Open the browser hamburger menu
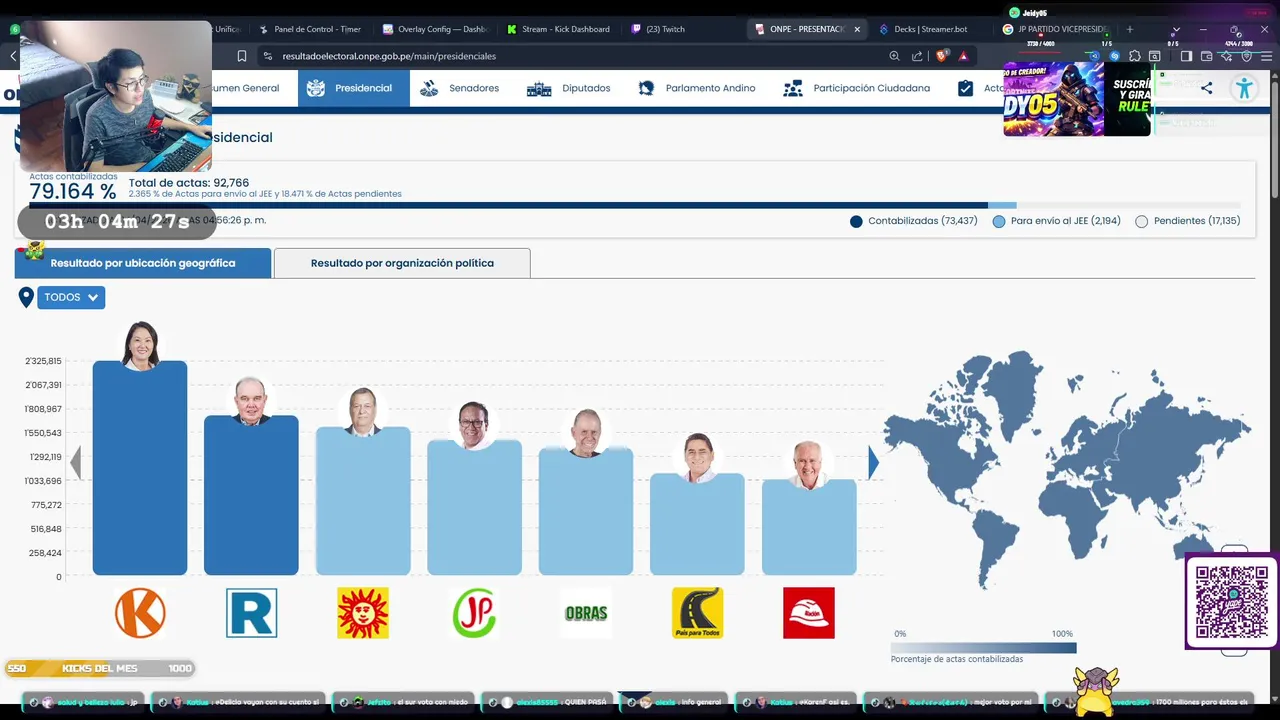The image size is (1280, 720). pyautogui.click(x=1266, y=56)
